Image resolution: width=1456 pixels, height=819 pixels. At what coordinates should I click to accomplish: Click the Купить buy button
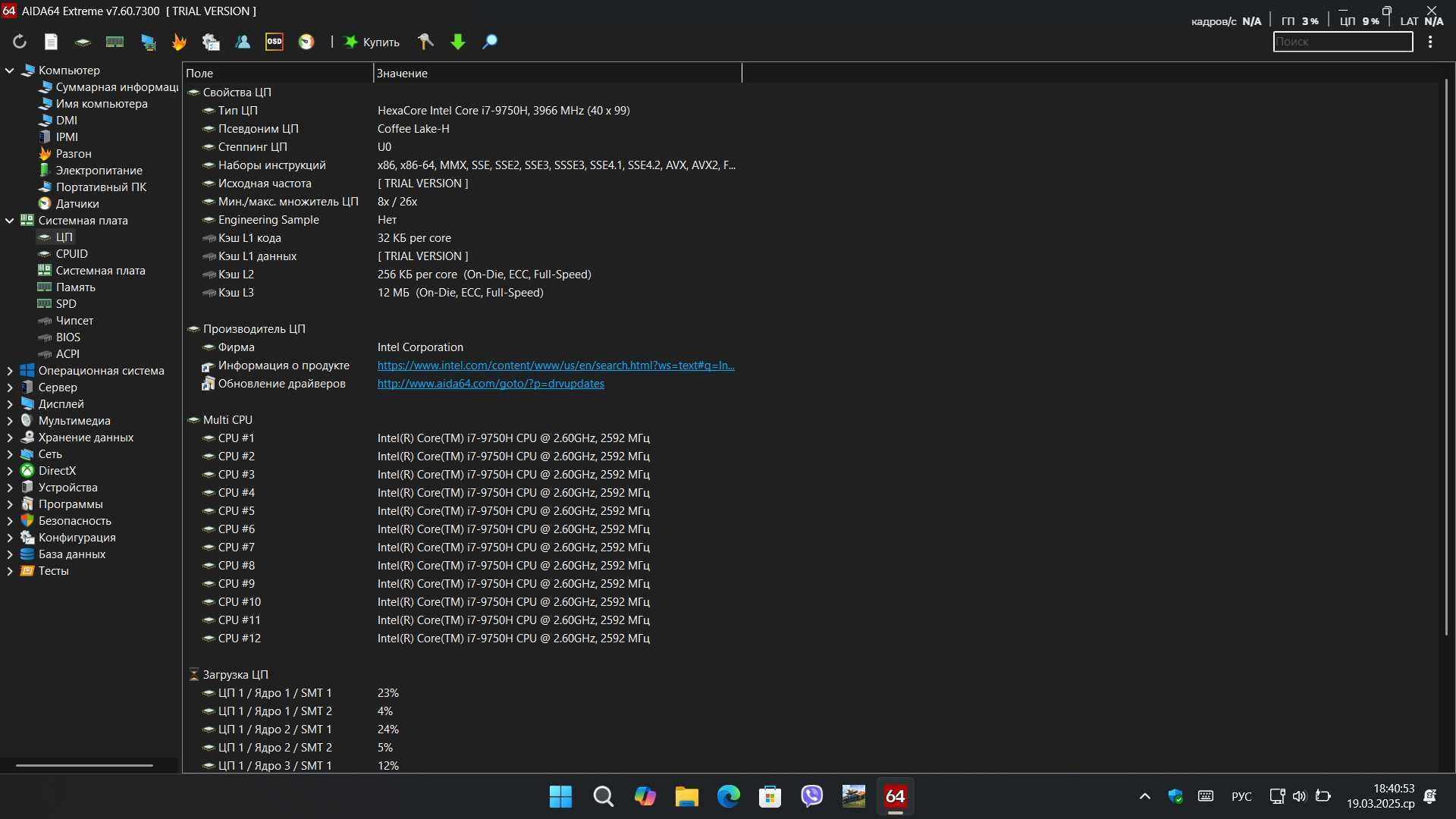(x=372, y=42)
